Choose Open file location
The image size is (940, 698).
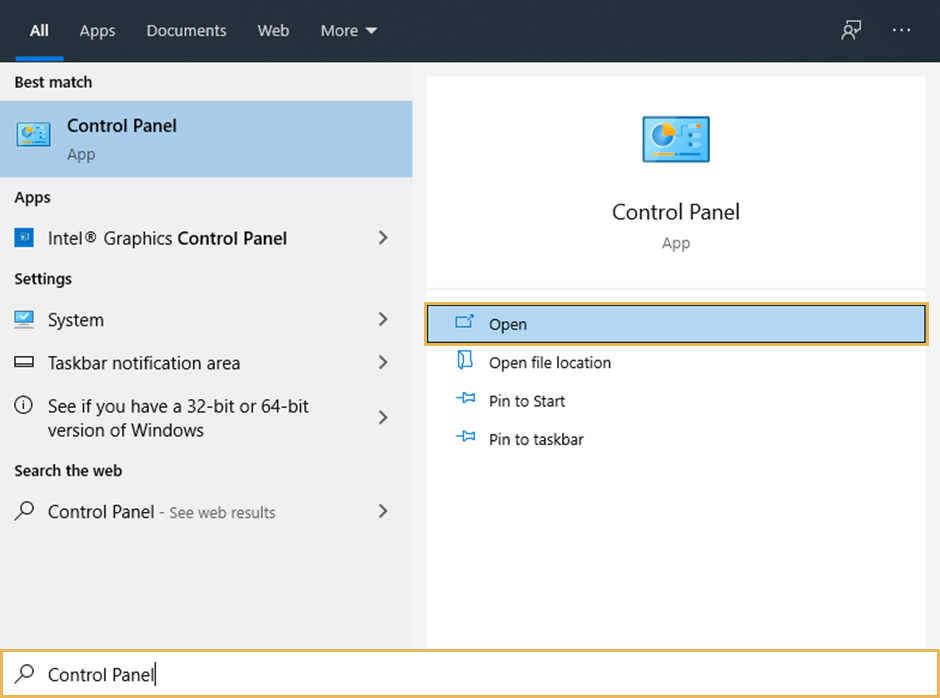point(549,363)
